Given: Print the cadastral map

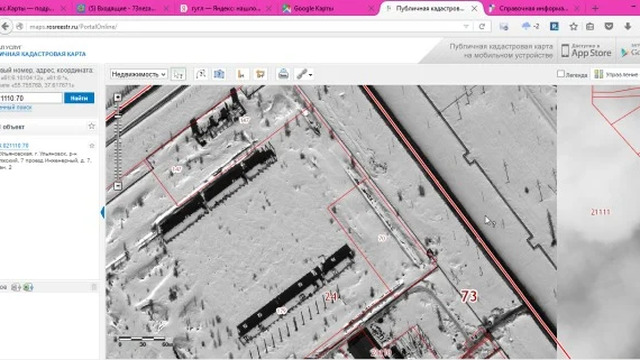Looking at the screenshot, I should [x=283, y=74].
